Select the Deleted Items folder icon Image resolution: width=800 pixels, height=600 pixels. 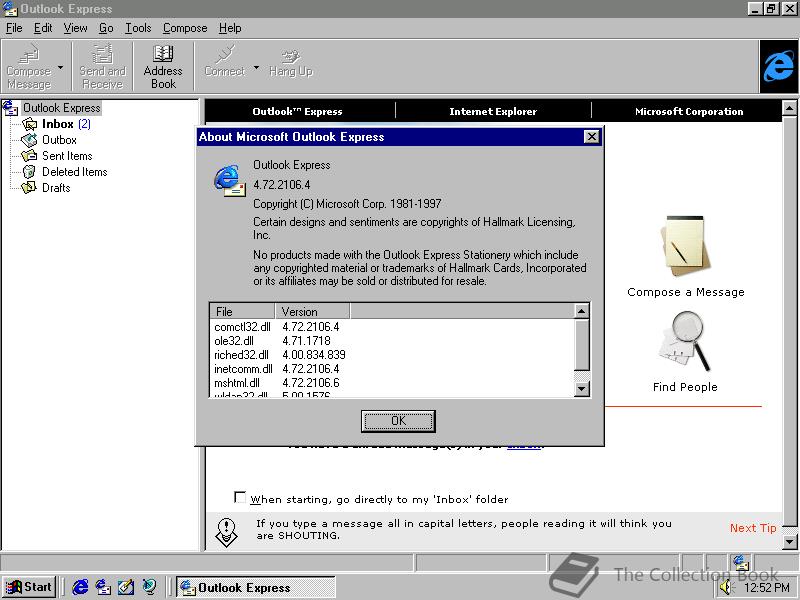pyautogui.click(x=29, y=172)
